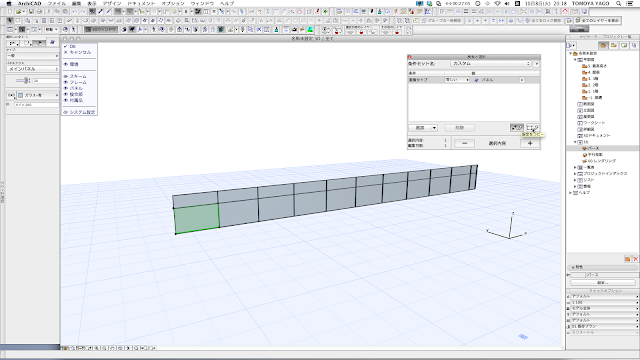This screenshot has width=640, height=360.
Task: Open the 一般 type dropdown in info box
Action: point(33,56)
